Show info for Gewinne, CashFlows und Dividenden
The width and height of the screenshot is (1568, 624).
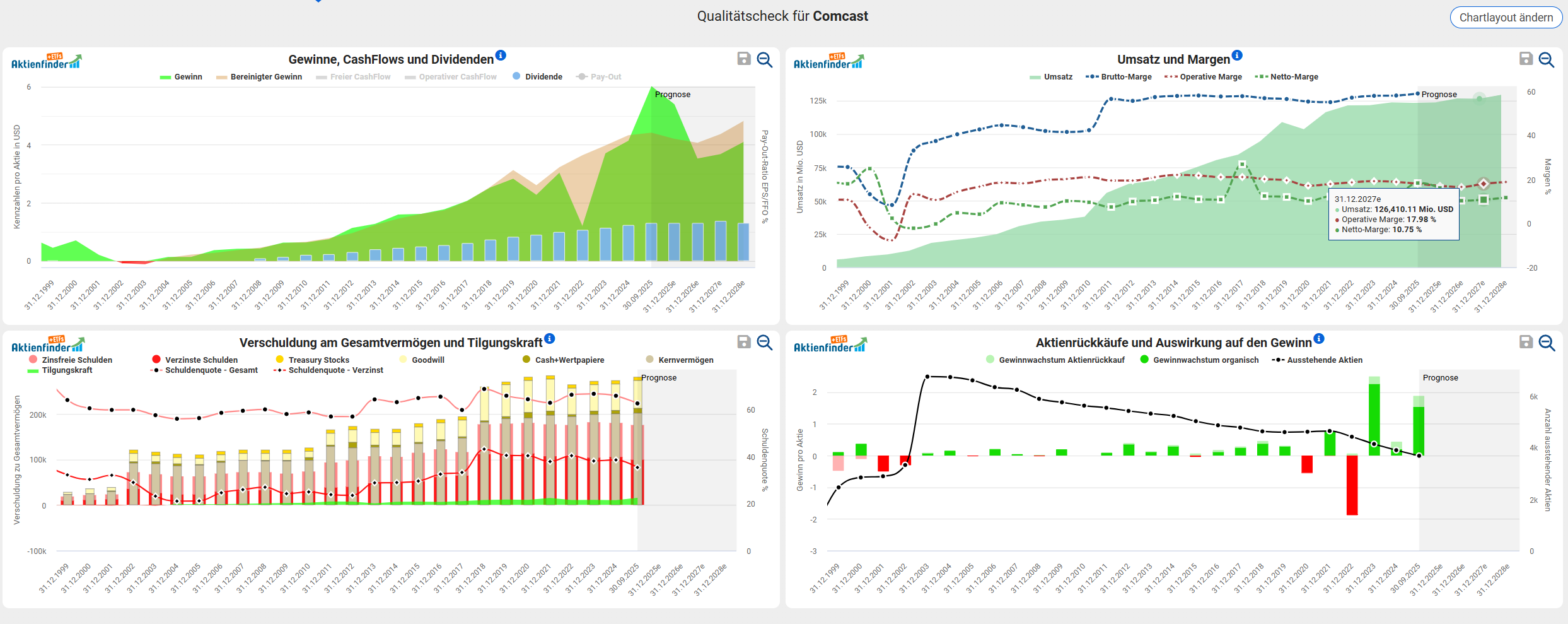(501, 56)
